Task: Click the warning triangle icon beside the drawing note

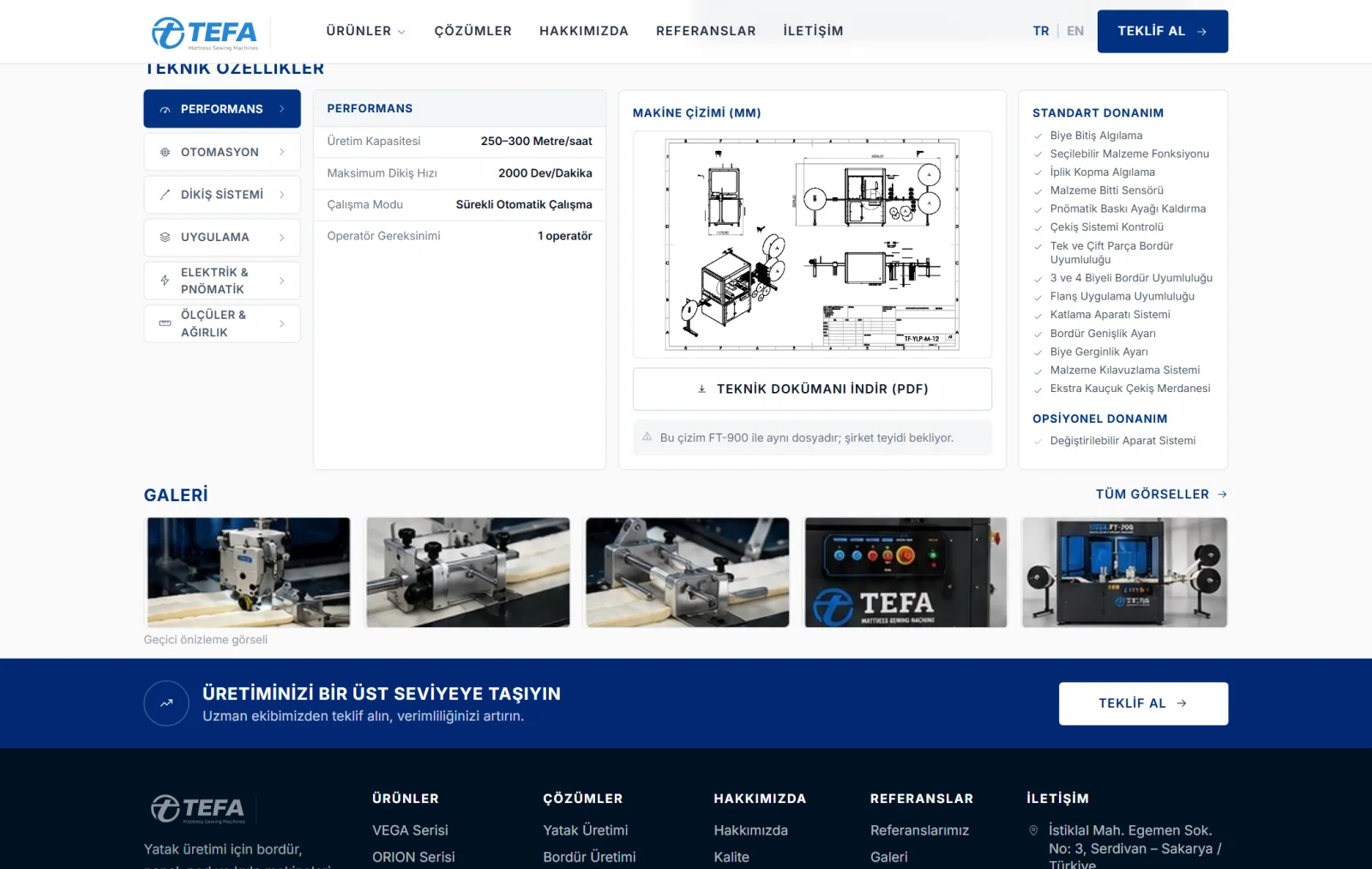Action: (x=647, y=438)
